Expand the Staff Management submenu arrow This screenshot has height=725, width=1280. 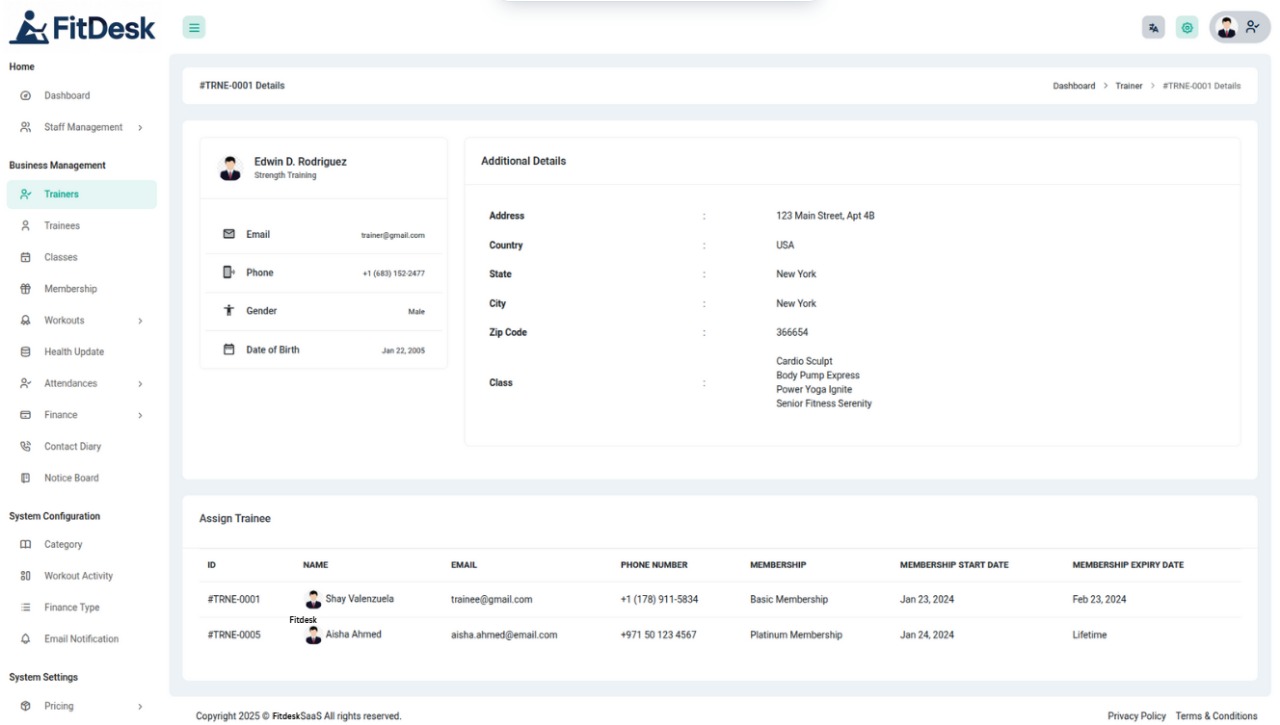click(x=140, y=128)
